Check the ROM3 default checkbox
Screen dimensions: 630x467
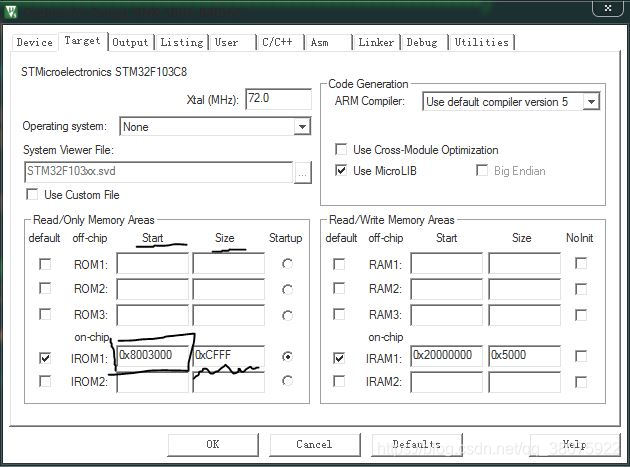[45, 314]
